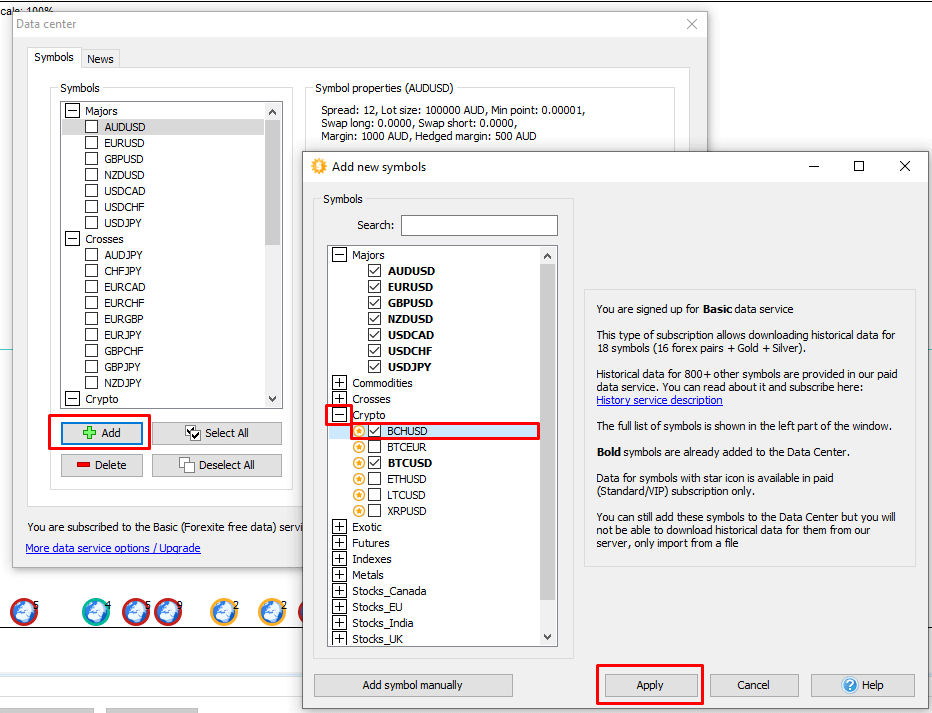
Task: Check the AUDUSD box in Data center list
Action: [x=92, y=127]
